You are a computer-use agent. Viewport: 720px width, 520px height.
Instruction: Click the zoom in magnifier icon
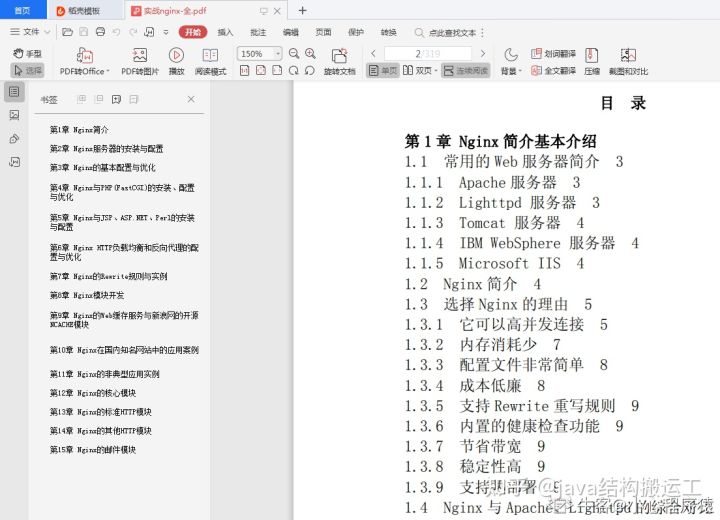[310, 54]
